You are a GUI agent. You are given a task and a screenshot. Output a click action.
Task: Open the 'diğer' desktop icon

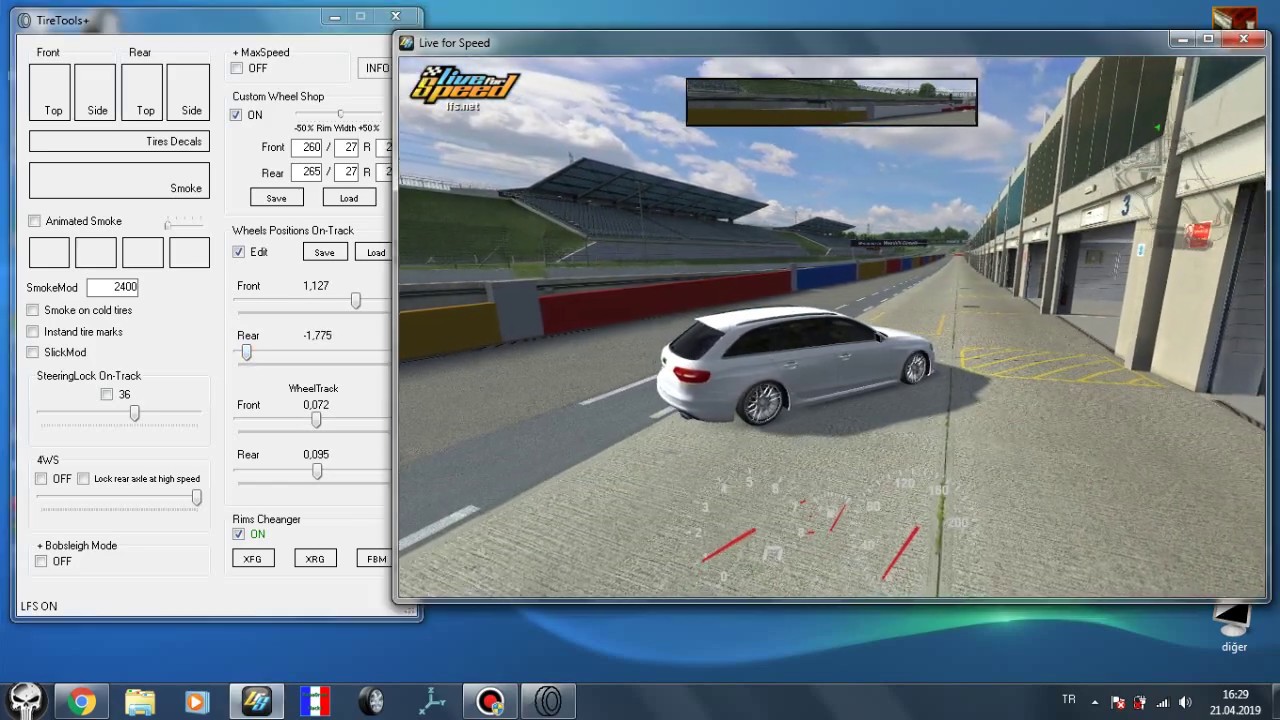[x=1234, y=628]
